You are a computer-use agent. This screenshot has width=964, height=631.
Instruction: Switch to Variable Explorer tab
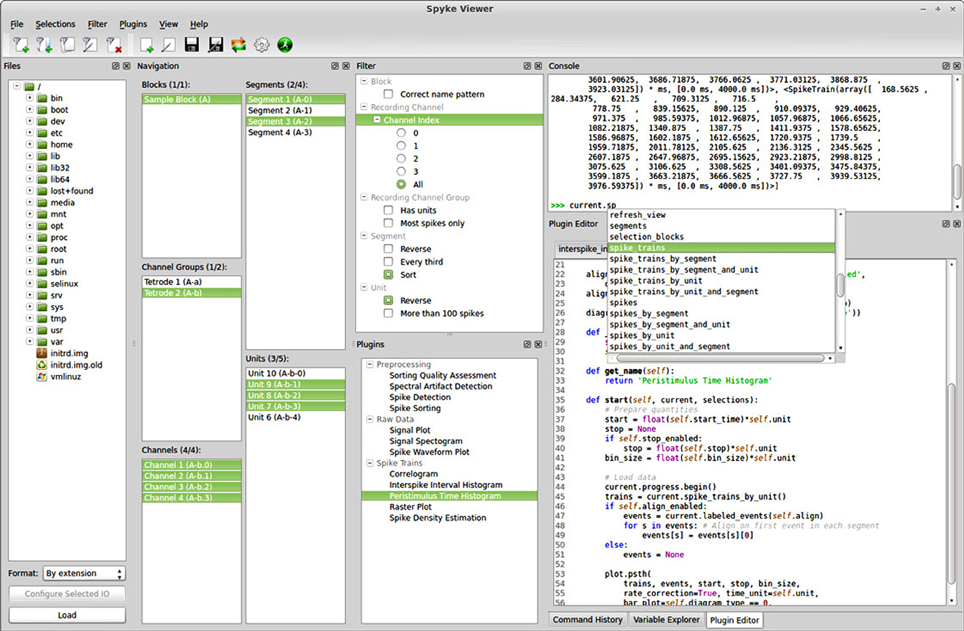click(x=666, y=620)
